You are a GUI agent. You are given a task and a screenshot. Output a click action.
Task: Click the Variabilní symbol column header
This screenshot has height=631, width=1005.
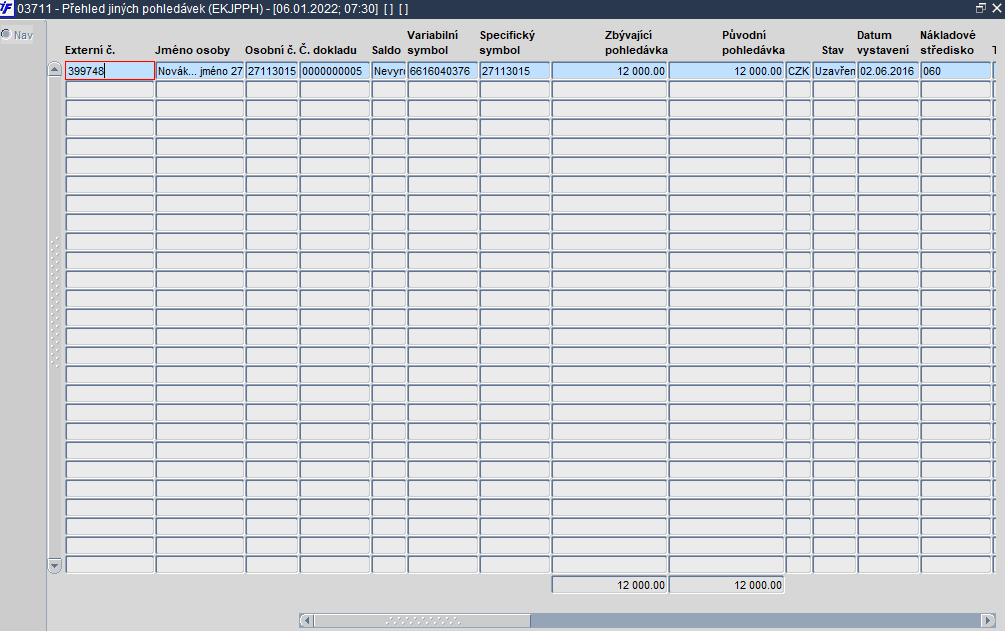[433, 42]
